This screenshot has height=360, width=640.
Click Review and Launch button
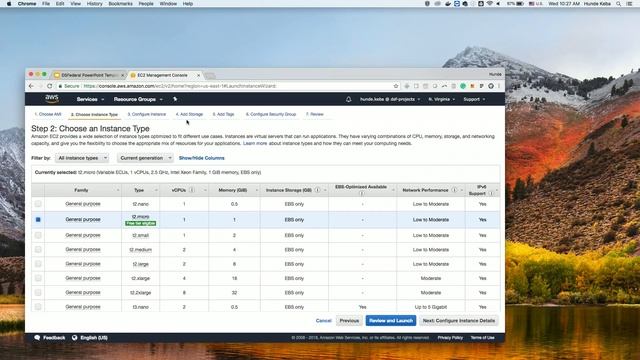pos(391,320)
